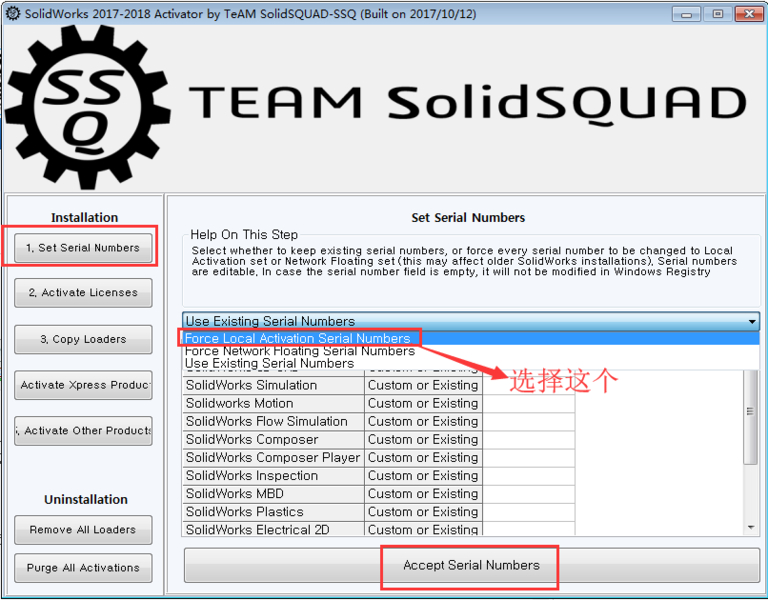Click Activate Other Products button
The image size is (768, 600).
[83, 431]
